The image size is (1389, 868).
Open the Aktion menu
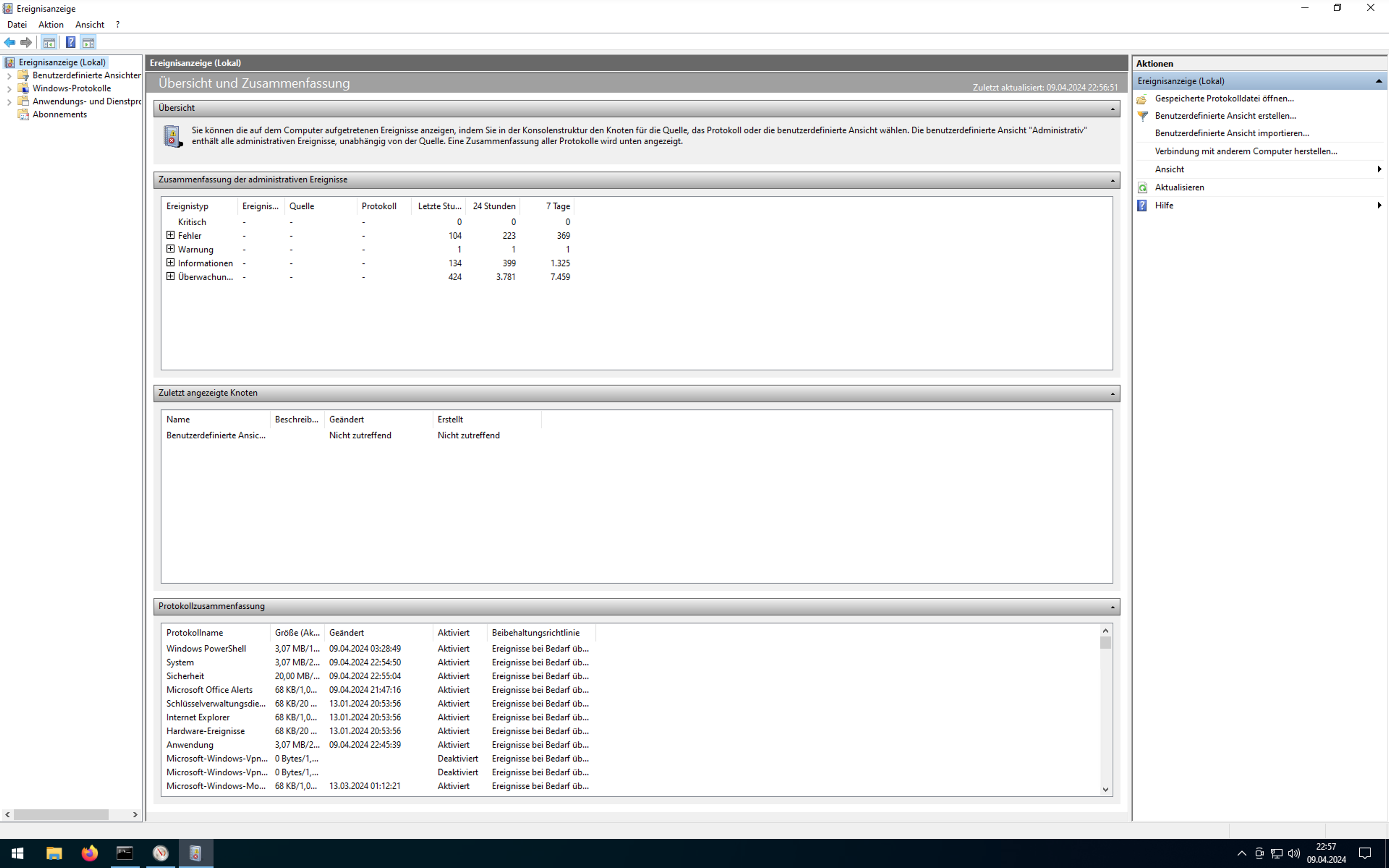[51, 25]
